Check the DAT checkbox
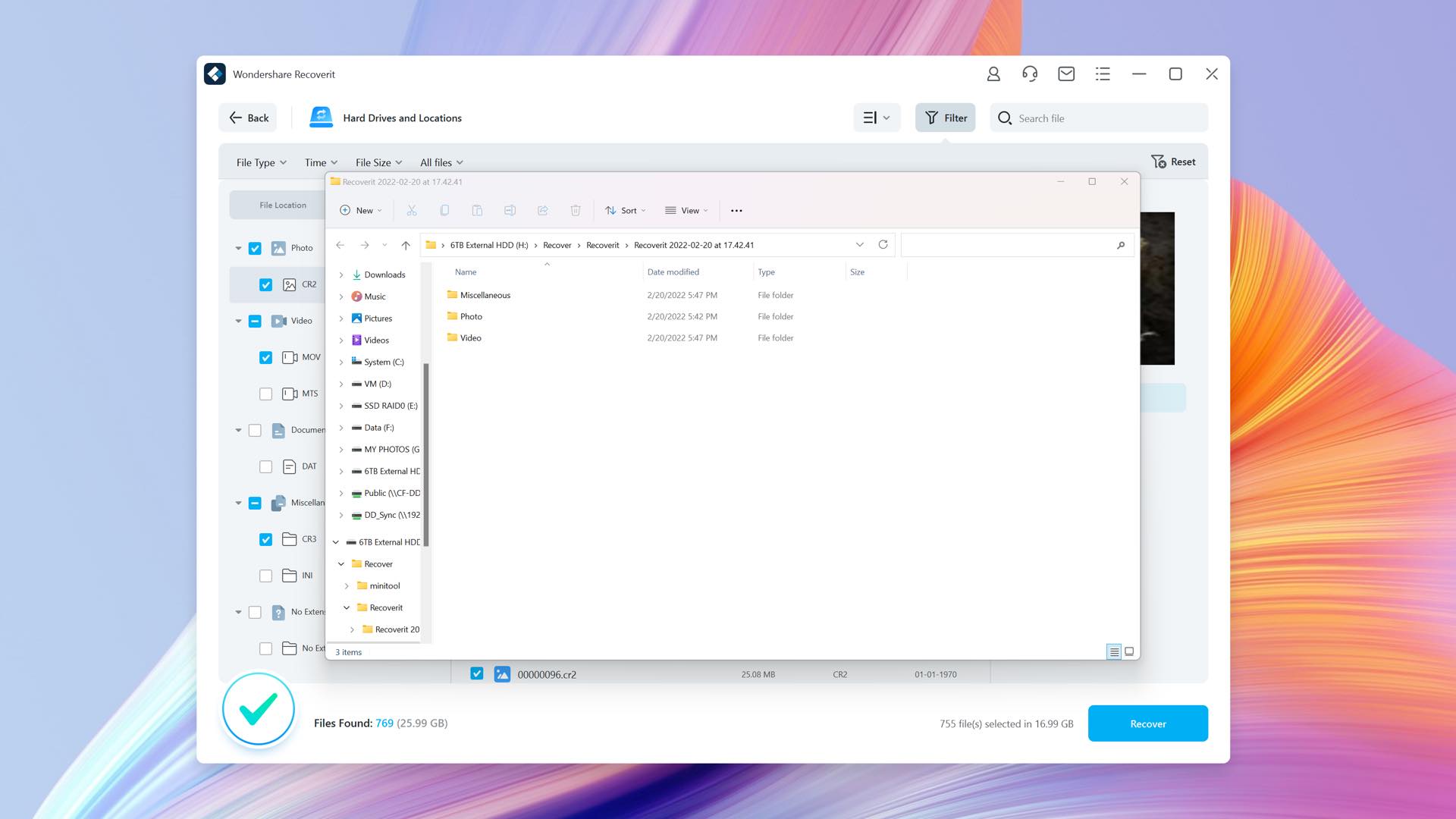 pyautogui.click(x=265, y=466)
